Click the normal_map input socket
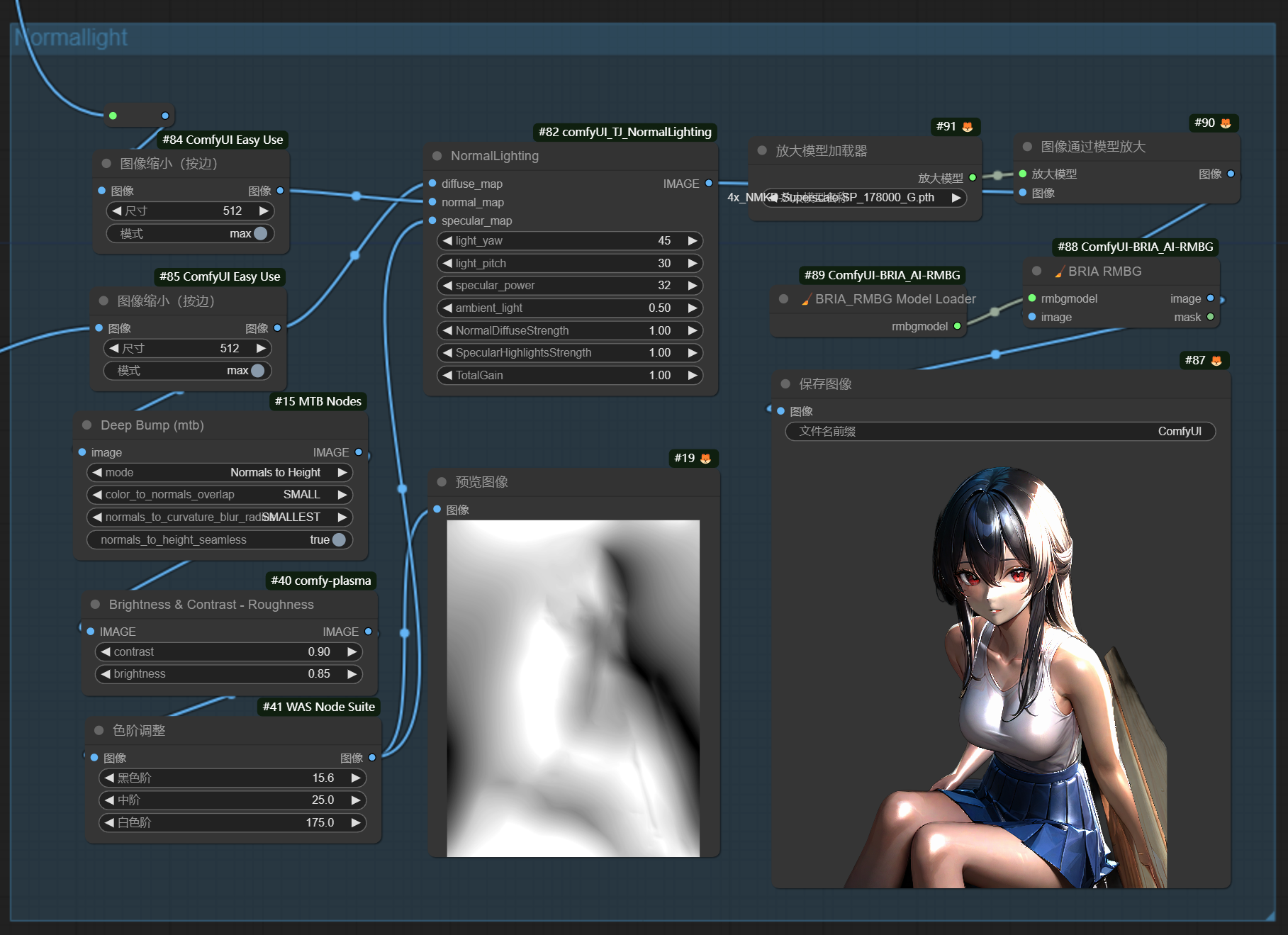This screenshot has width=1288, height=935. coord(432,202)
